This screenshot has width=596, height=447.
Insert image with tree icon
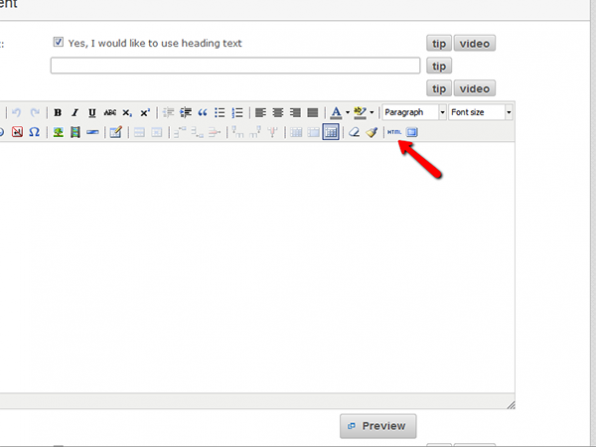[58, 132]
